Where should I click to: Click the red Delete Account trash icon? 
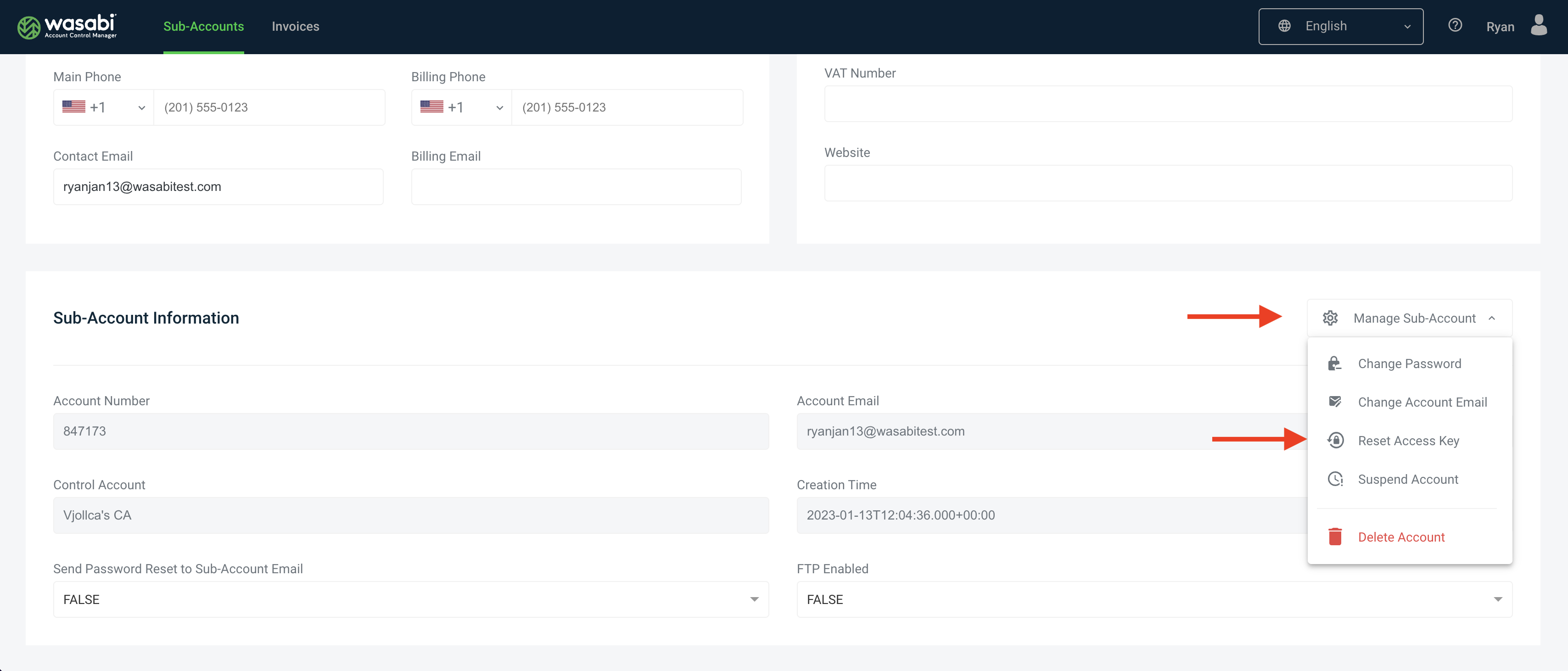[x=1335, y=537]
